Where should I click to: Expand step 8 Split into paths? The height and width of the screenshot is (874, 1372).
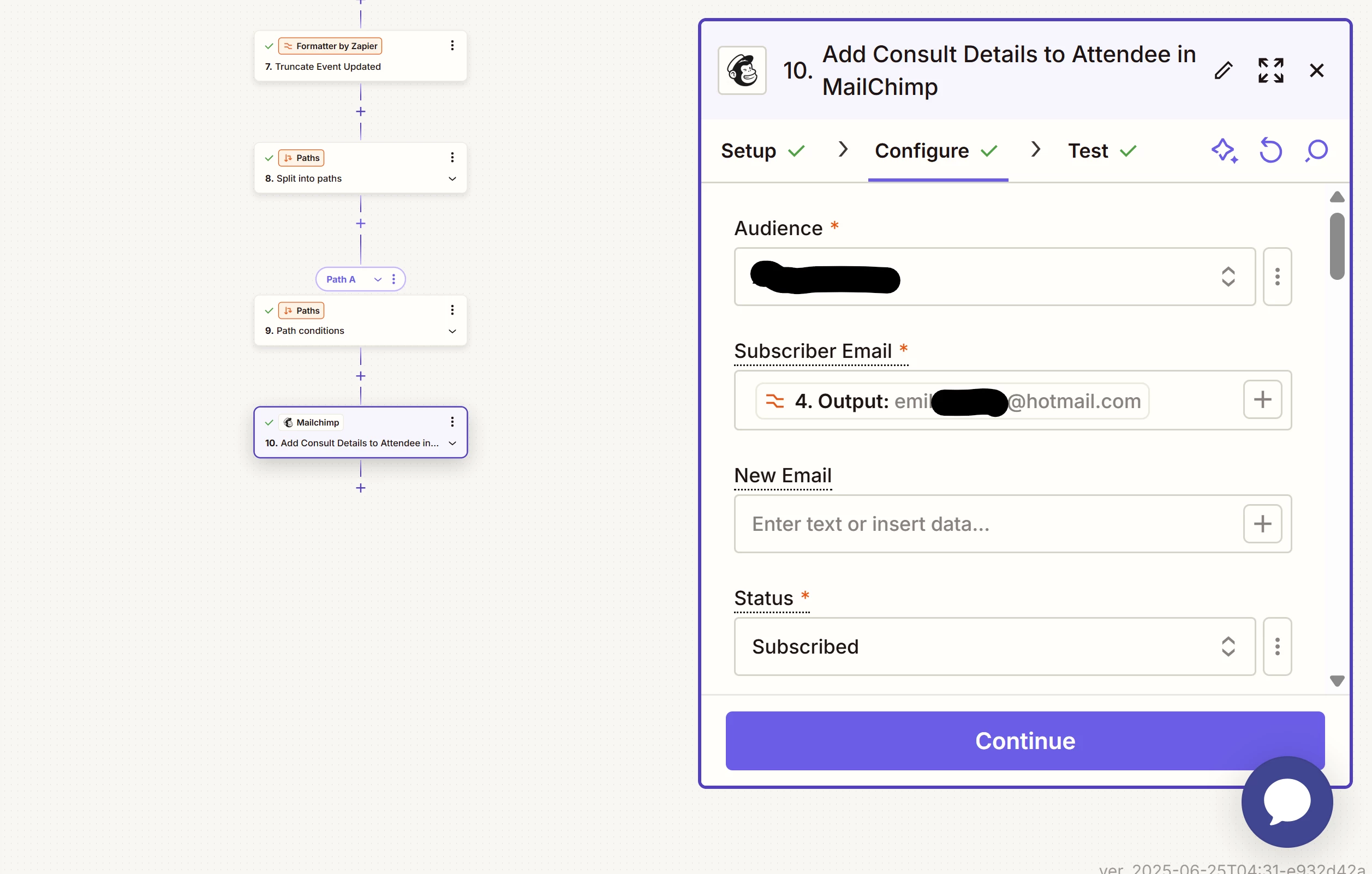coord(452,179)
